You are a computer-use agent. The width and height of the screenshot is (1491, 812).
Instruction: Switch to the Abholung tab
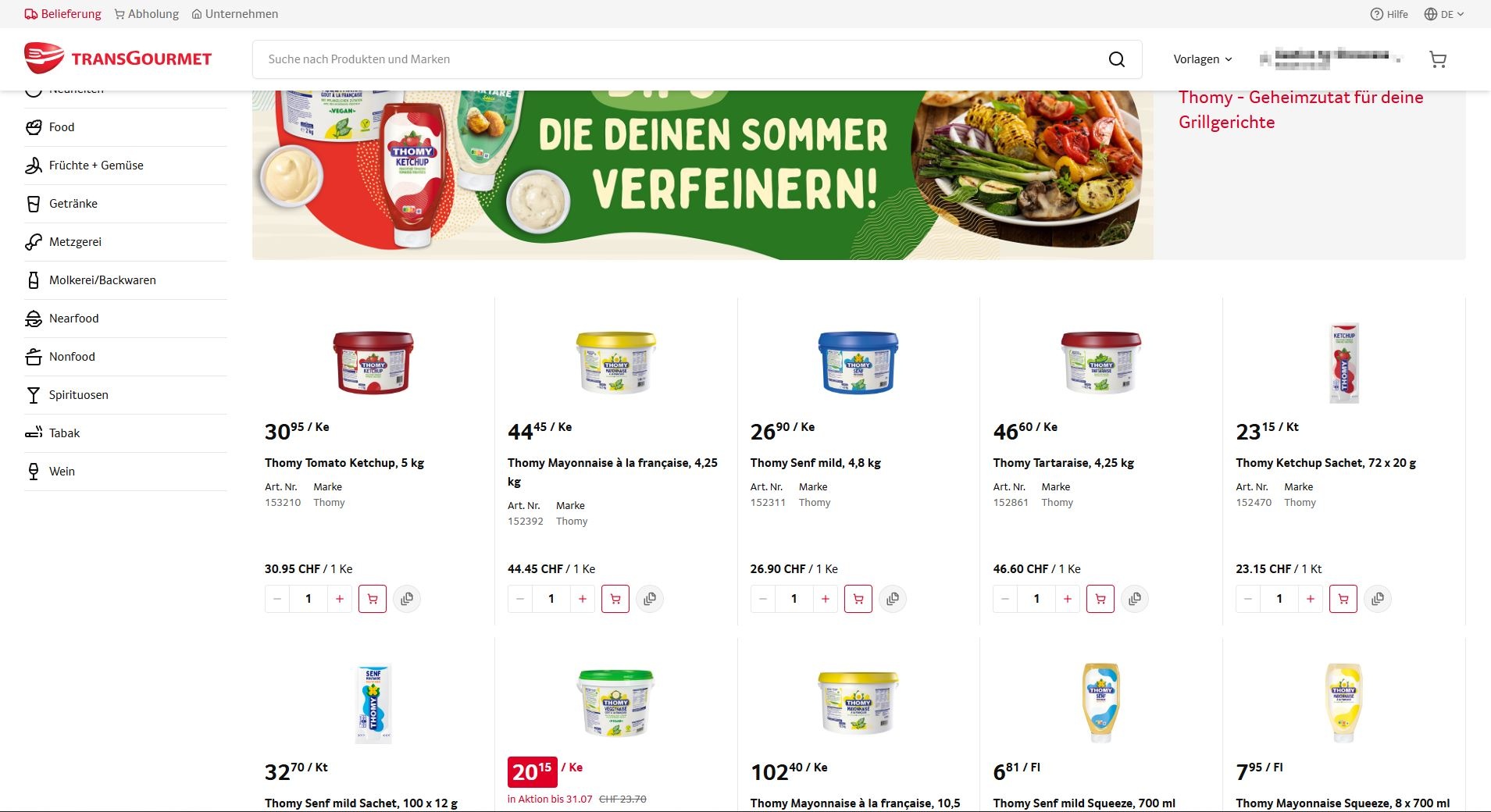click(147, 14)
